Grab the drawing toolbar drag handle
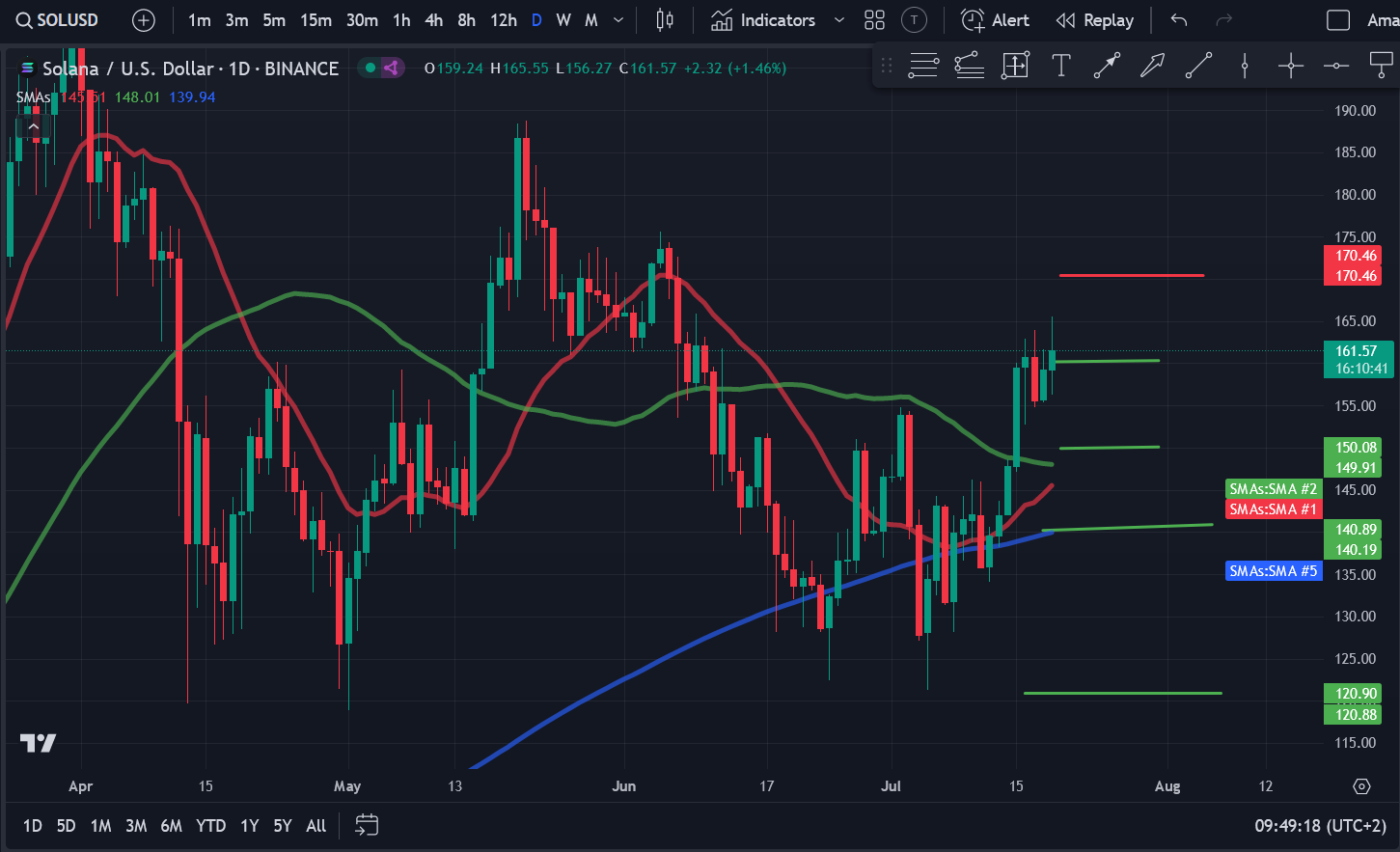The height and width of the screenshot is (852, 1400). (x=887, y=66)
